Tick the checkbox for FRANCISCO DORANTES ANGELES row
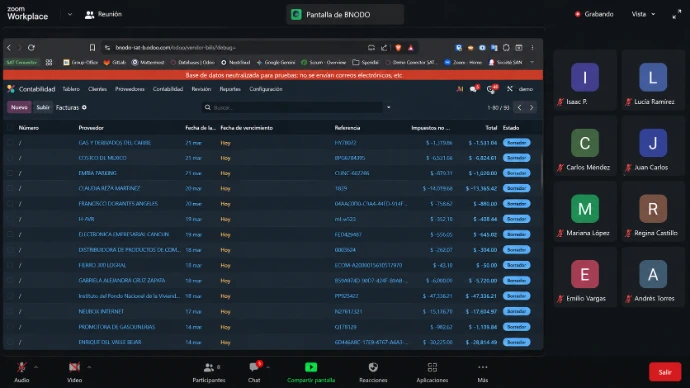Image resolution: width=690 pixels, height=388 pixels. pyautogui.click(x=10, y=204)
